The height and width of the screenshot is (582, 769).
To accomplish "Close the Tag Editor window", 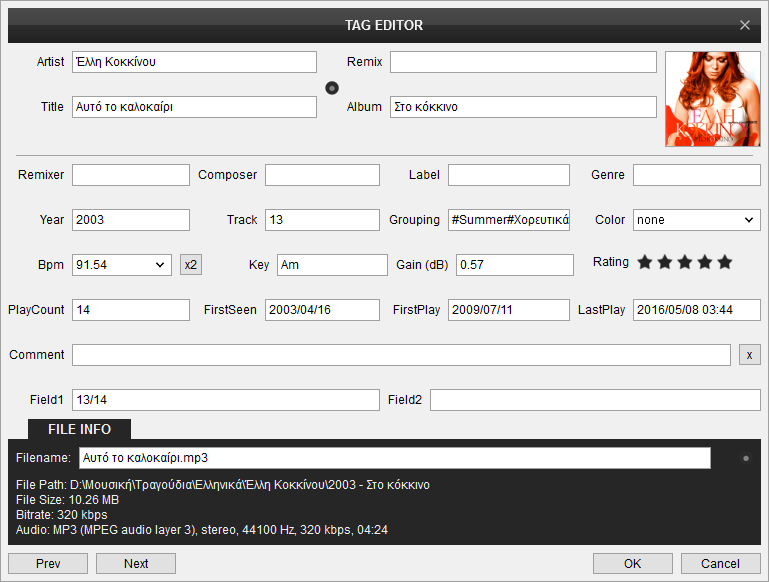I will 745,25.
